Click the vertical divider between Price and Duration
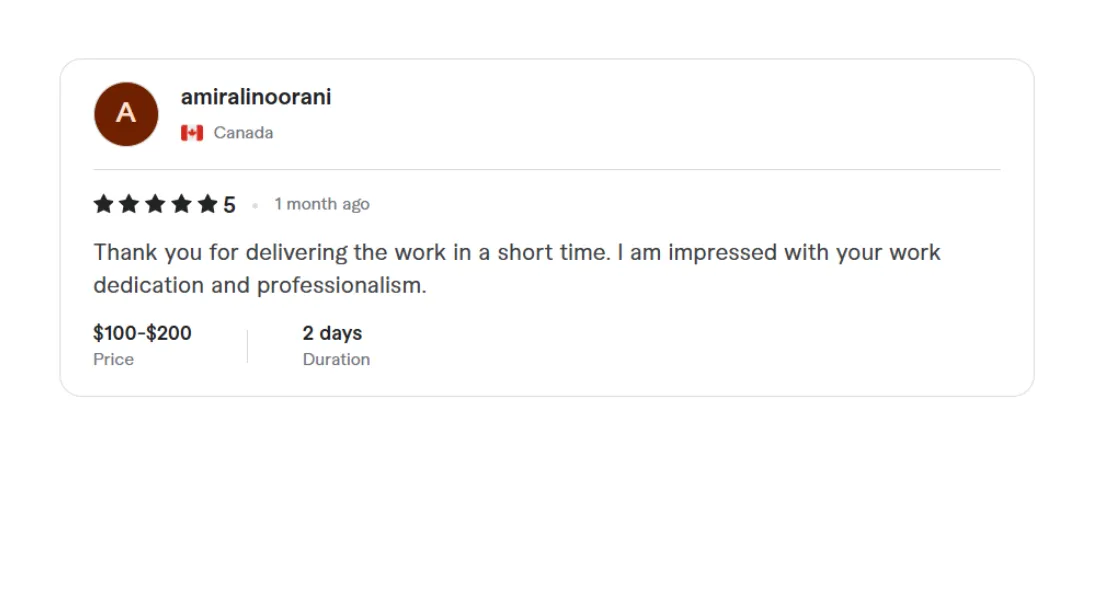 (247, 346)
